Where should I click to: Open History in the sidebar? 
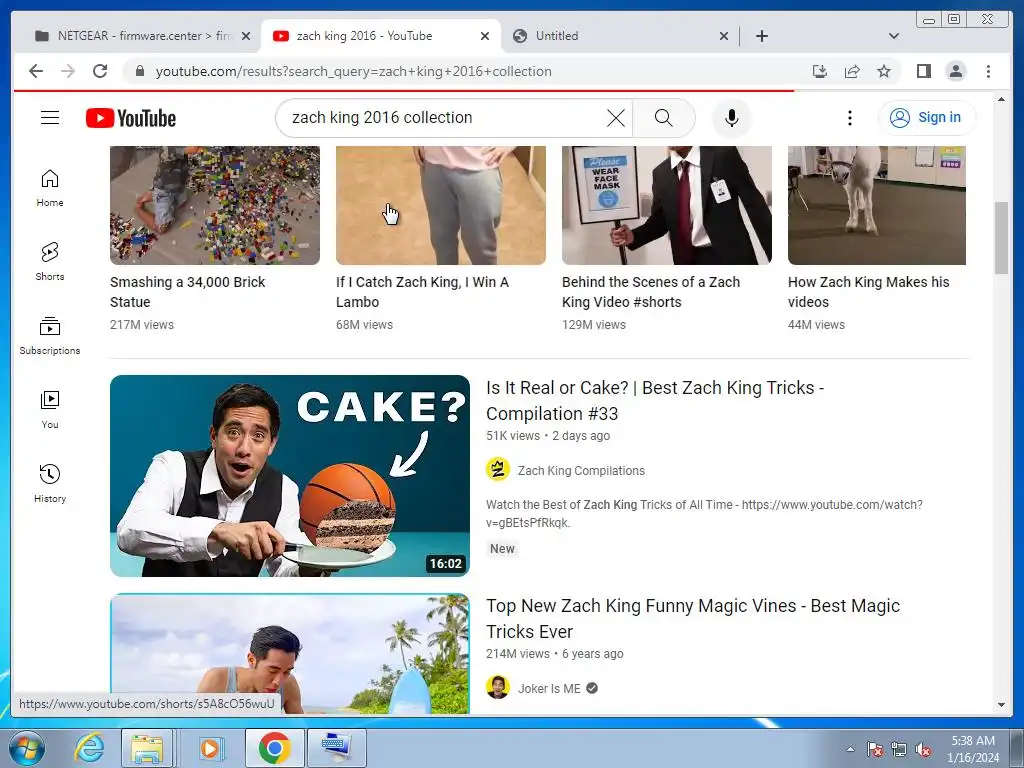(x=50, y=483)
